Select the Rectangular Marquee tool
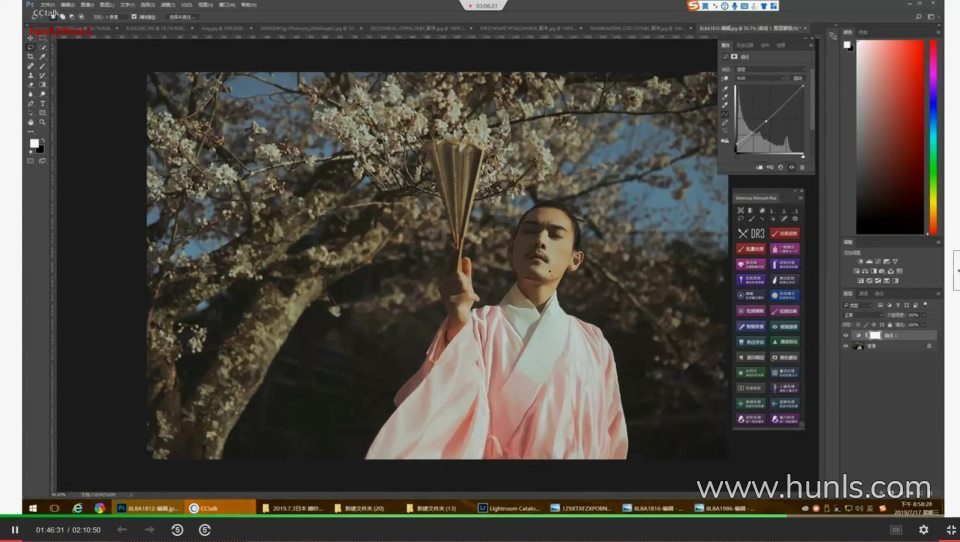Image resolution: width=960 pixels, height=542 pixels. [42, 38]
